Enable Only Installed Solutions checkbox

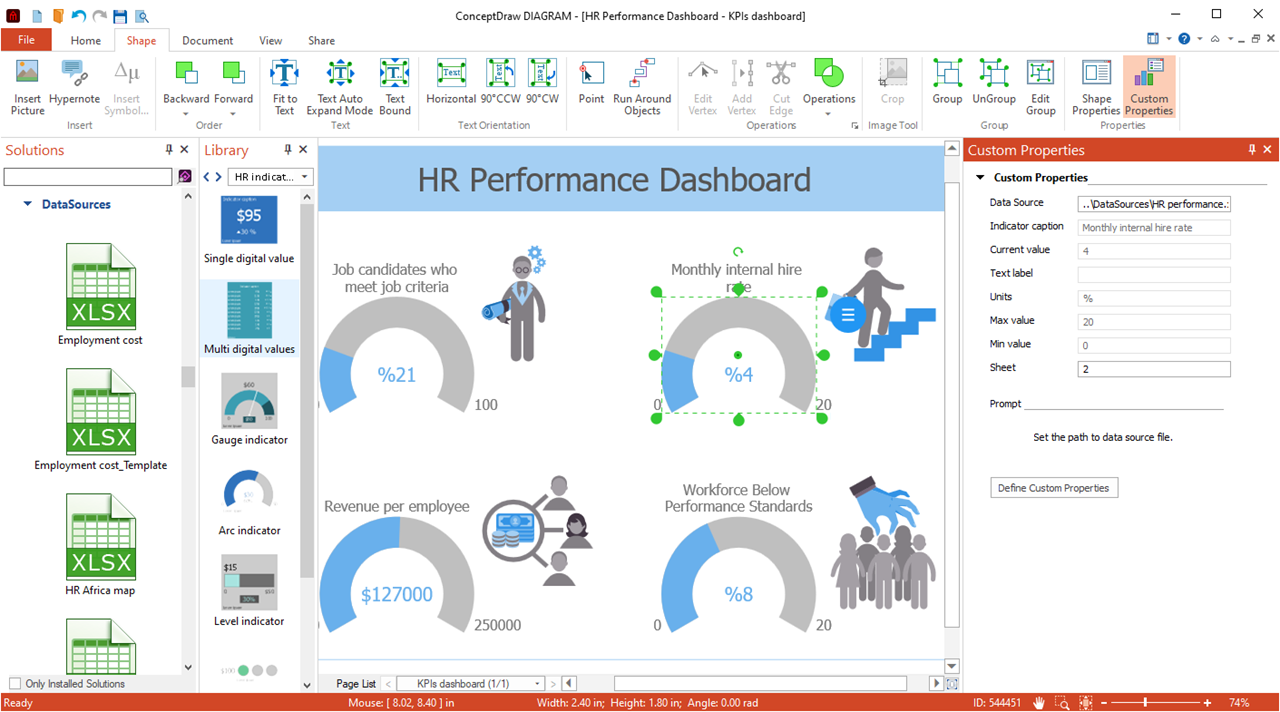[x=15, y=684]
